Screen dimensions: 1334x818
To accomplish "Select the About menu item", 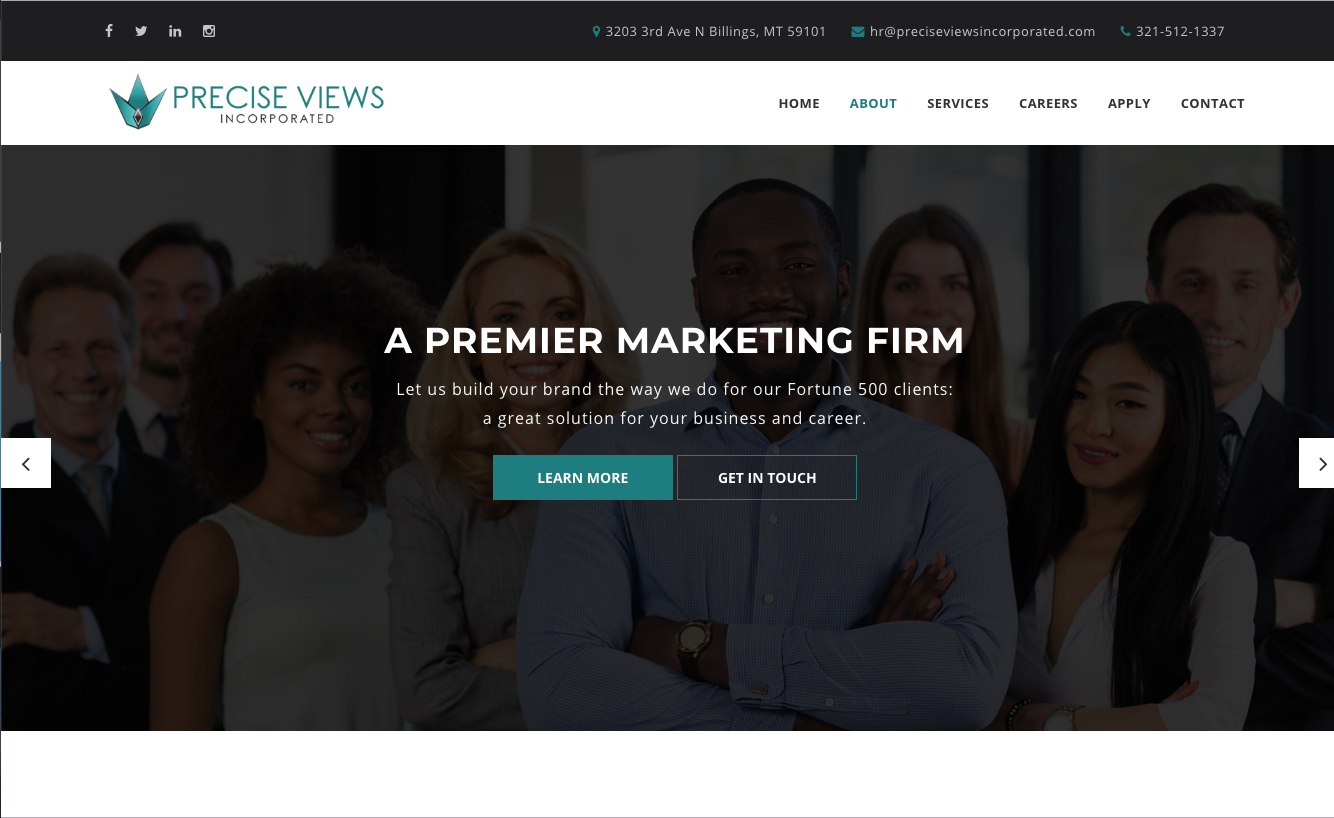I will pyautogui.click(x=873, y=103).
